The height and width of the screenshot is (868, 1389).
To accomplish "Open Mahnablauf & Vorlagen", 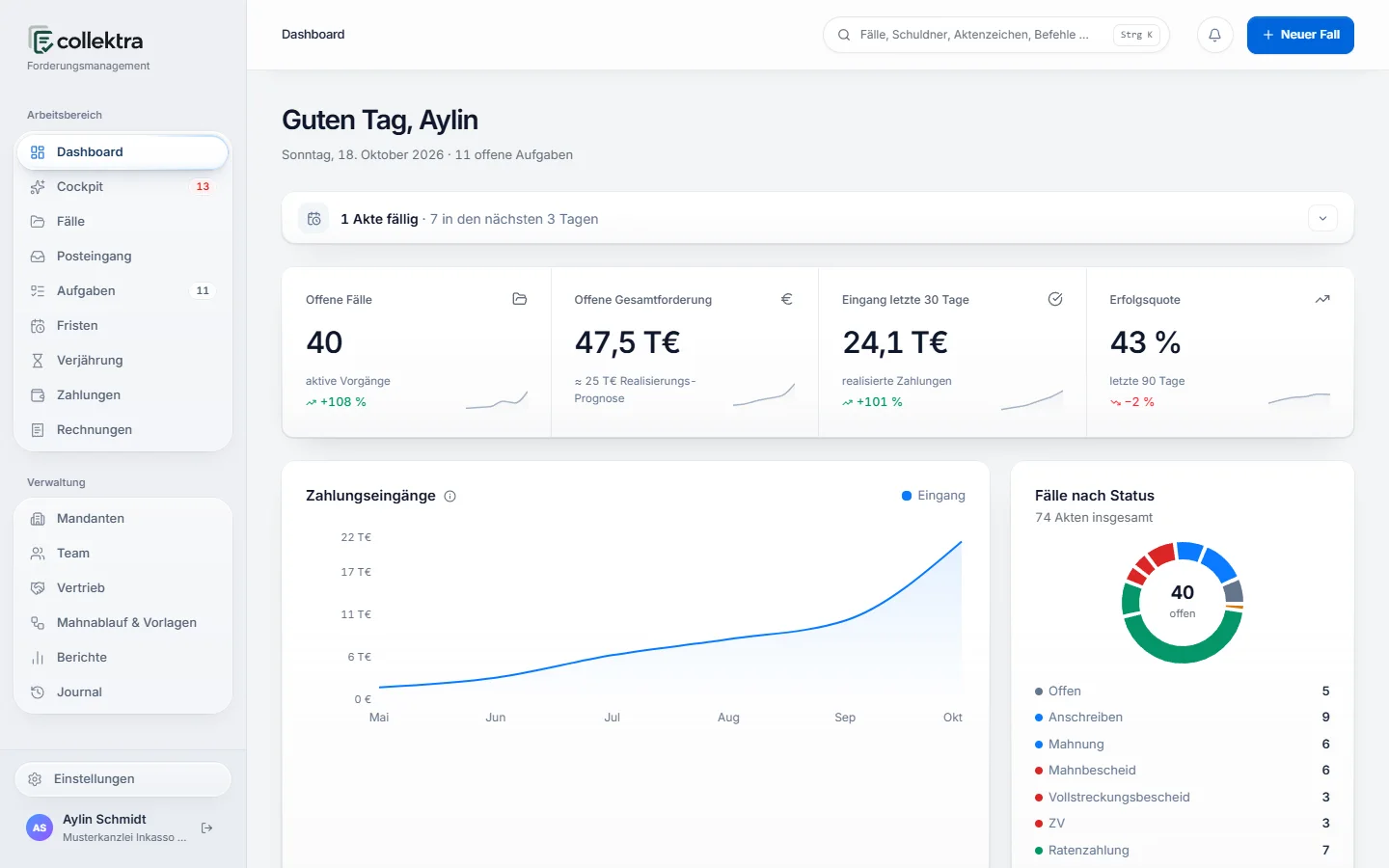I will point(123,623).
